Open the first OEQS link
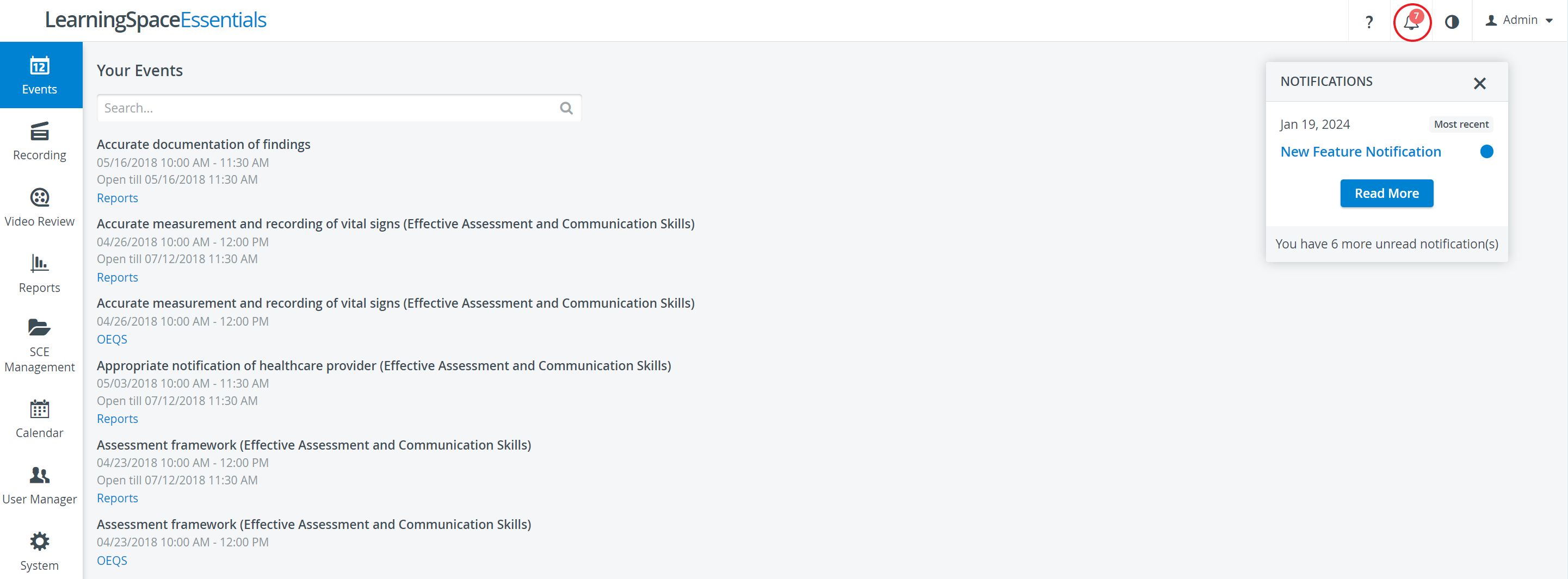The width and height of the screenshot is (1568, 579). tap(112, 339)
